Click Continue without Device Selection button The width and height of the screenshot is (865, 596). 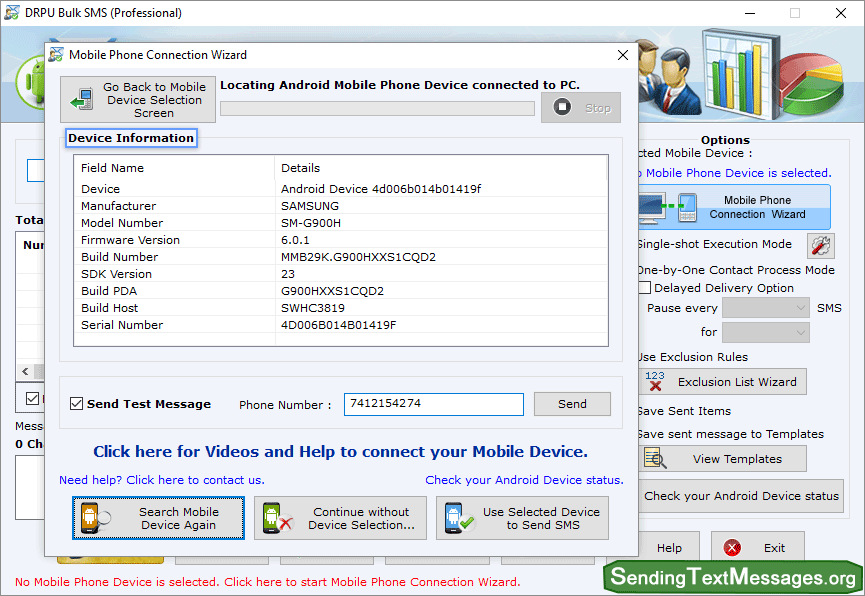pos(340,518)
